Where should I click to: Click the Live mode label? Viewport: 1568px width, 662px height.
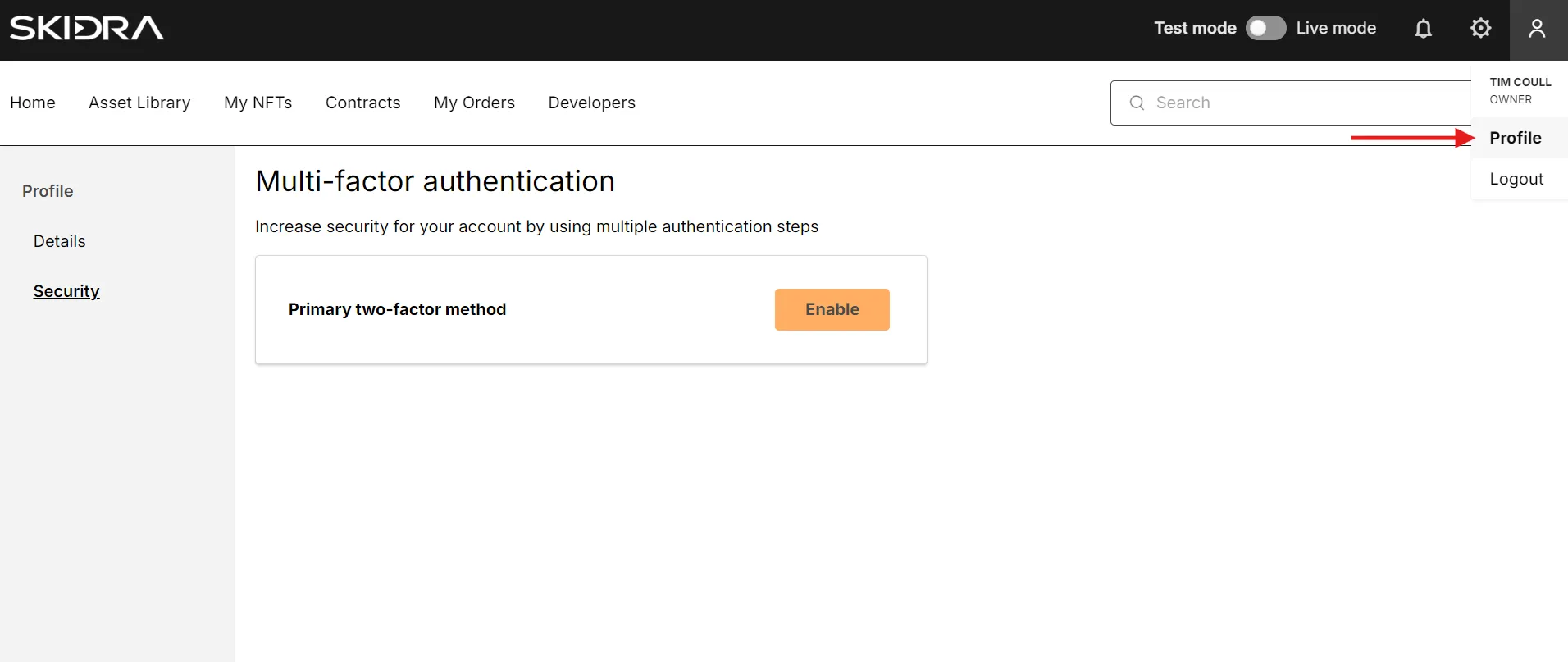point(1336,28)
